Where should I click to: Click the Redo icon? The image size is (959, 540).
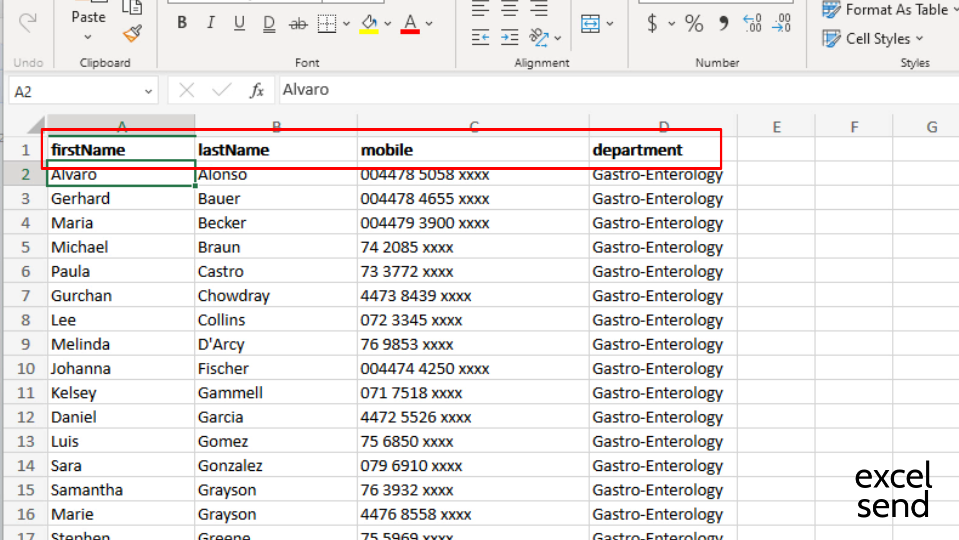[28, 23]
